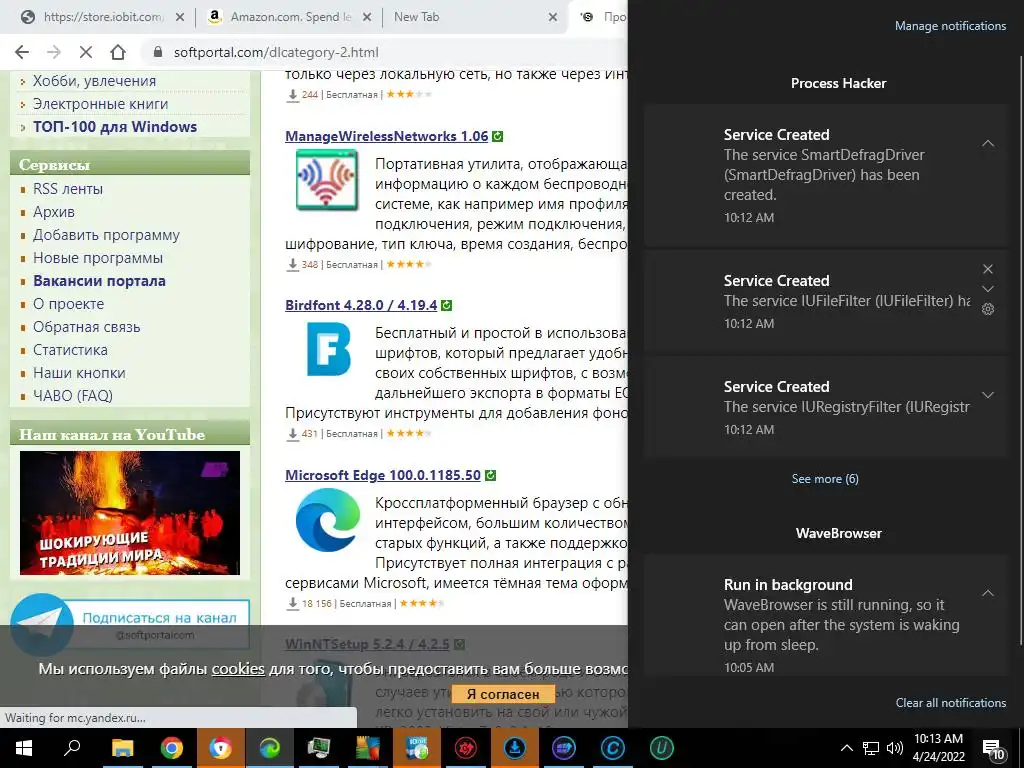Accept cookies with Я согласен button
Screen dimensions: 1024x768
503,694
